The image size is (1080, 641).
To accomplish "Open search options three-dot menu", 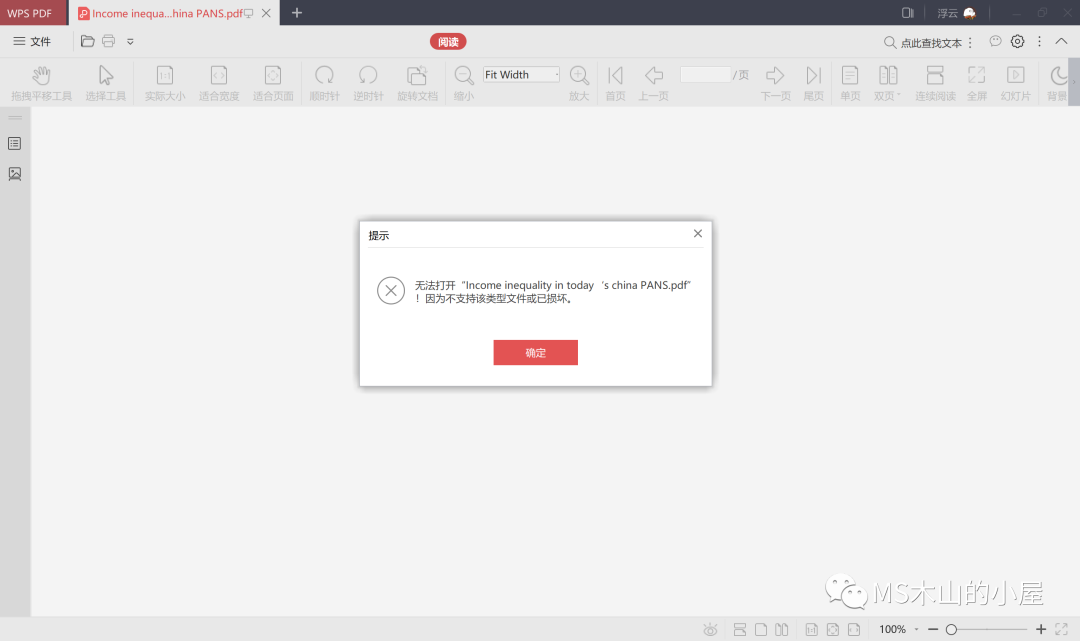I will coord(970,43).
